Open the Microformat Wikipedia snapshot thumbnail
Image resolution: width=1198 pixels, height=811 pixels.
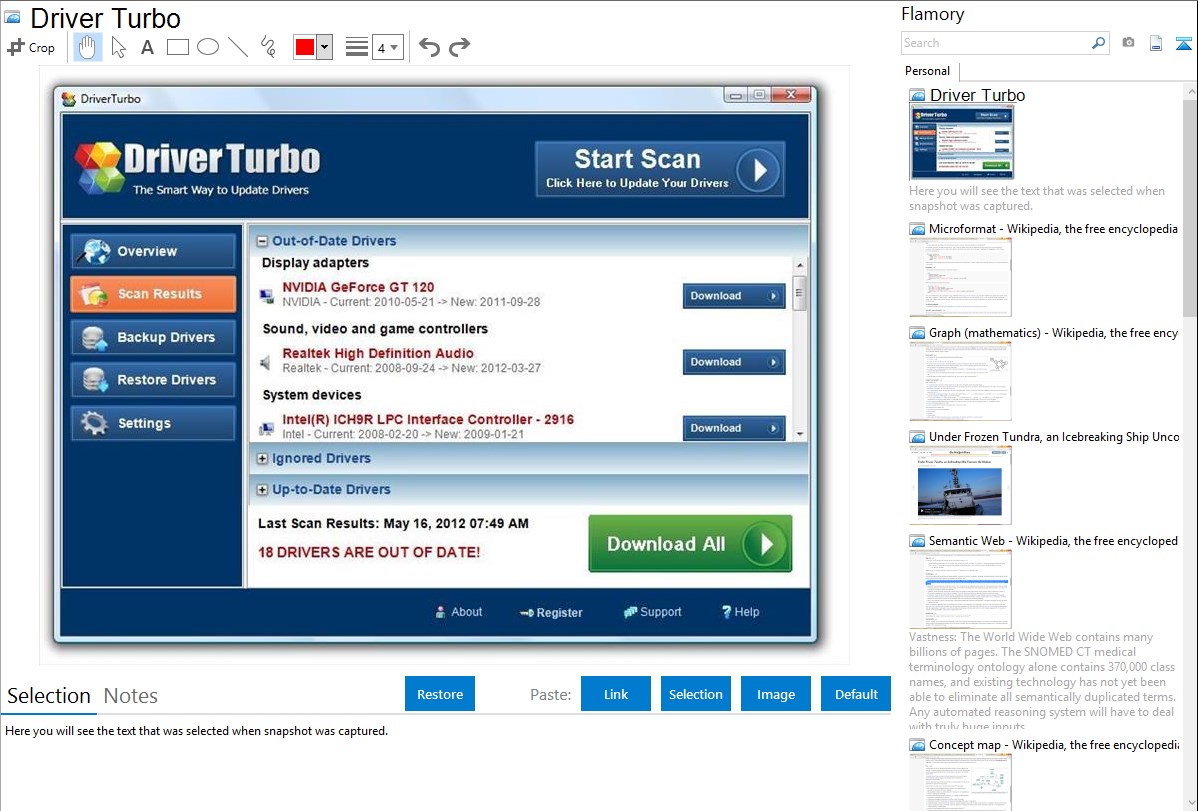tap(960, 277)
